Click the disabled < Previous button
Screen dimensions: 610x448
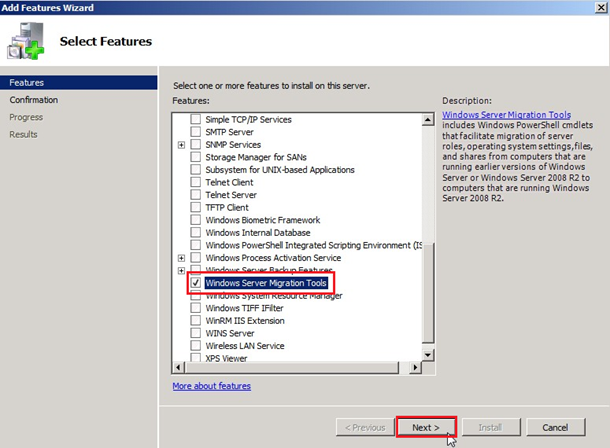(x=365, y=427)
